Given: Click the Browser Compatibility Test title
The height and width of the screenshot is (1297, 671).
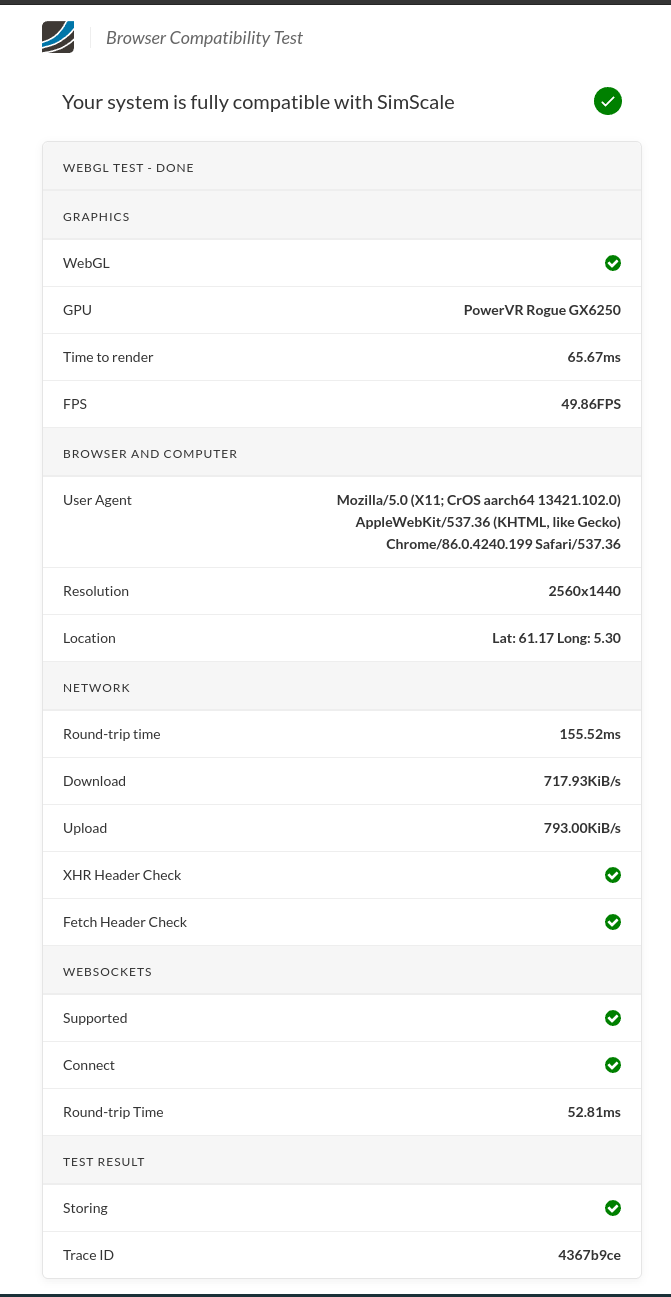Looking at the screenshot, I should 204,38.
